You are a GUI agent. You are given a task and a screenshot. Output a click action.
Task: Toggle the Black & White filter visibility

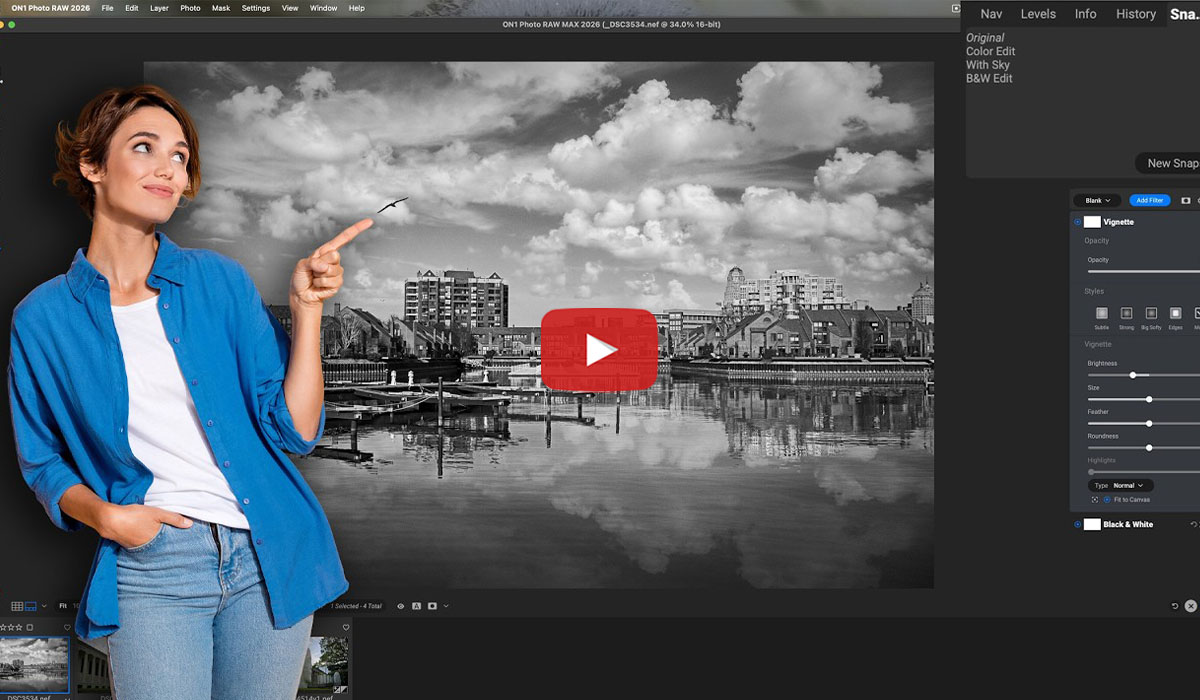pos(1077,524)
